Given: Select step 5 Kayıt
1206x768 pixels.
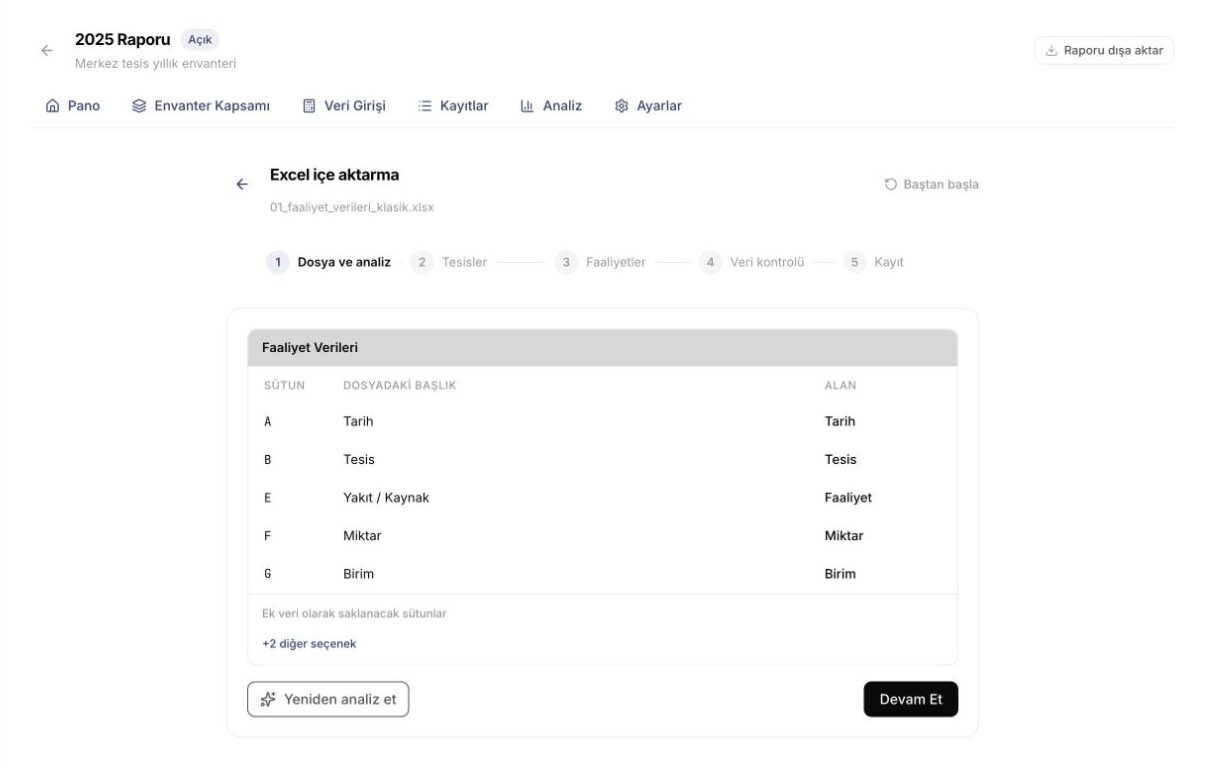Looking at the screenshot, I should pyautogui.click(x=874, y=263).
